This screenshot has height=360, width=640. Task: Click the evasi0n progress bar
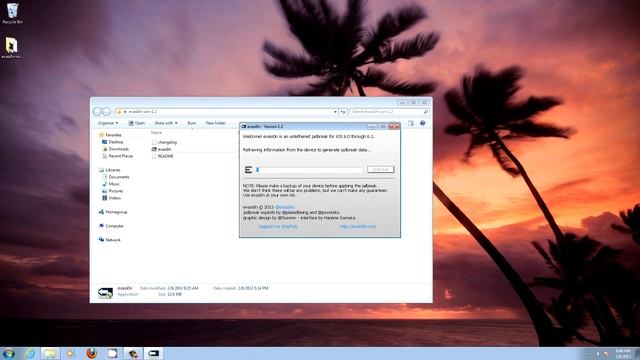[309, 169]
